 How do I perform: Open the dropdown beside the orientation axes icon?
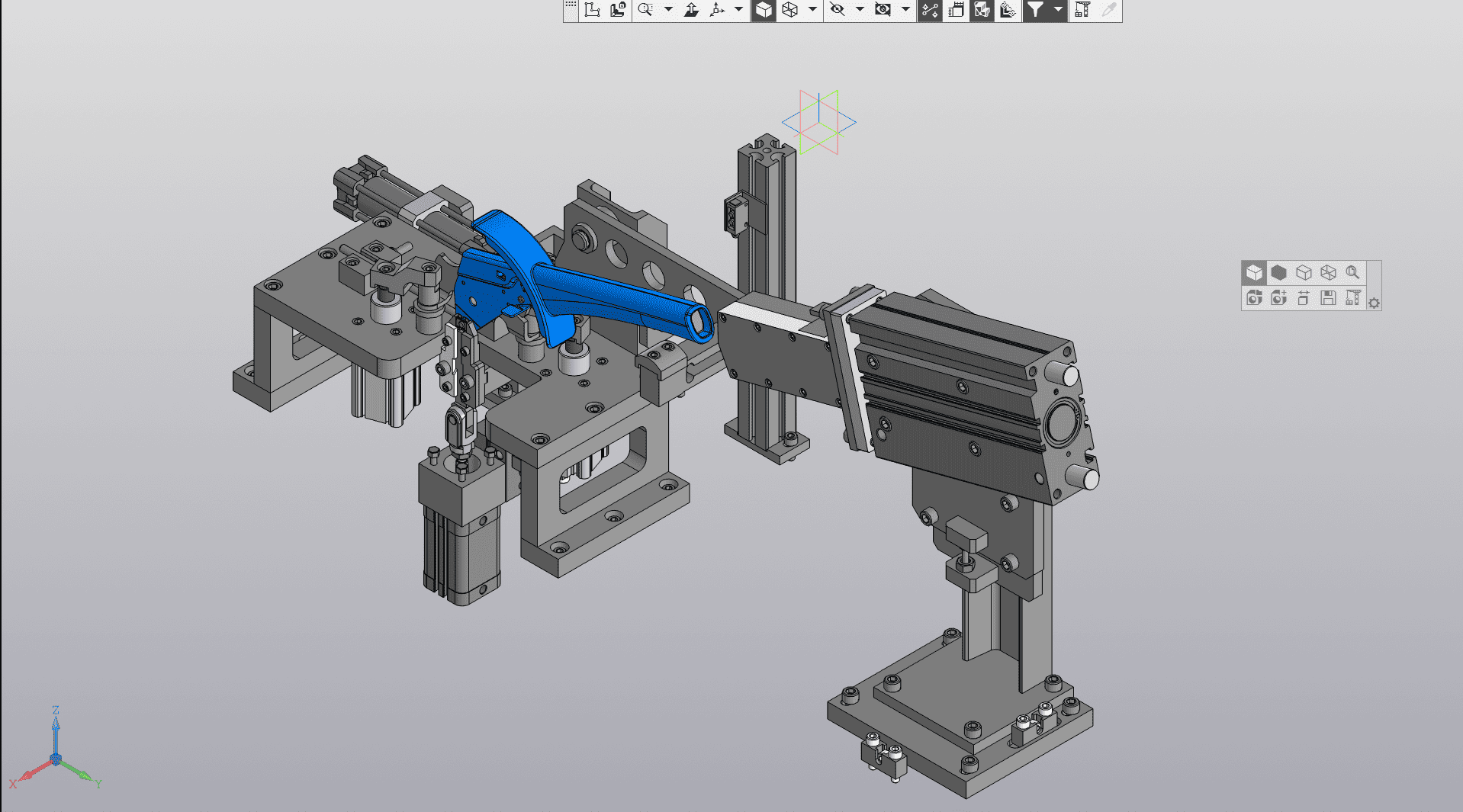coord(738,10)
